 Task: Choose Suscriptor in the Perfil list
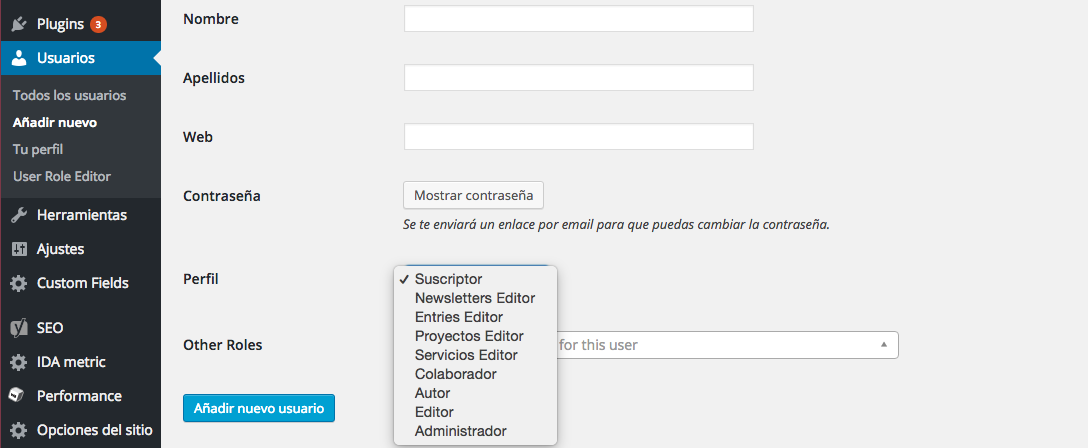click(x=475, y=279)
